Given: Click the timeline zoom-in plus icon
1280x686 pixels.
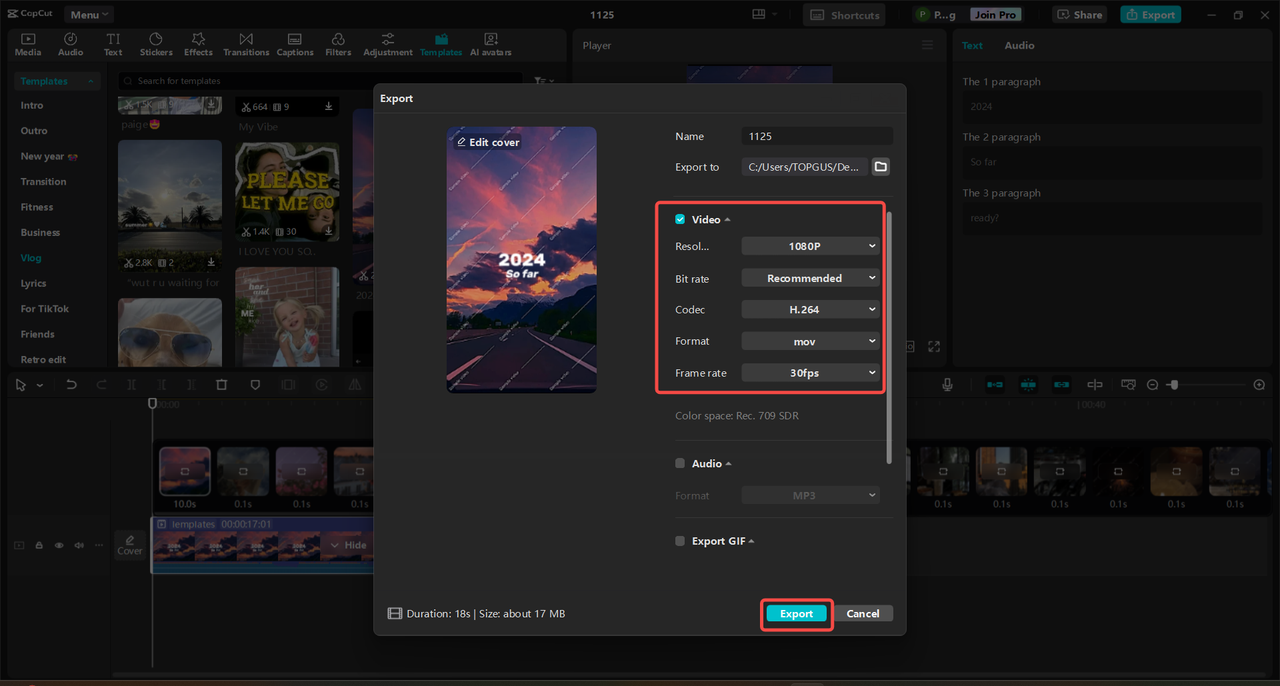Looking at the screenshot, I should 1259,385.
